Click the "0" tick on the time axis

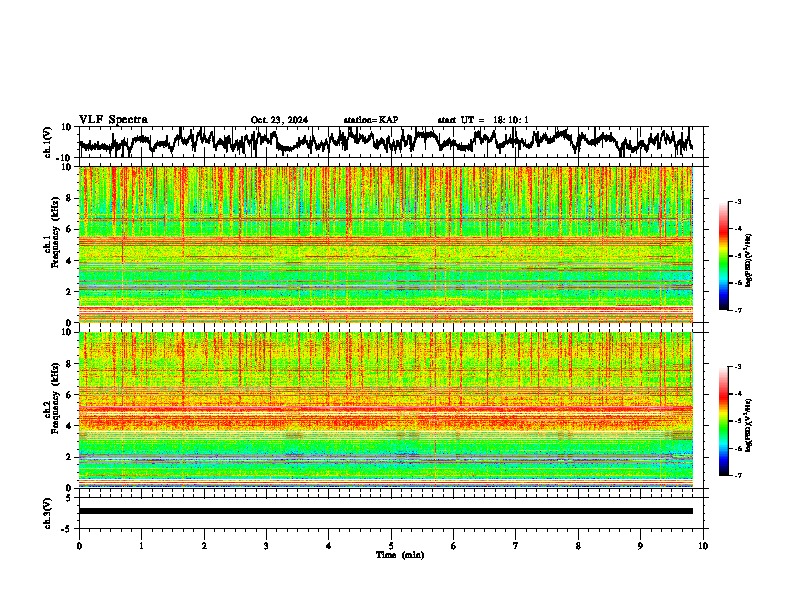(79, 546)
